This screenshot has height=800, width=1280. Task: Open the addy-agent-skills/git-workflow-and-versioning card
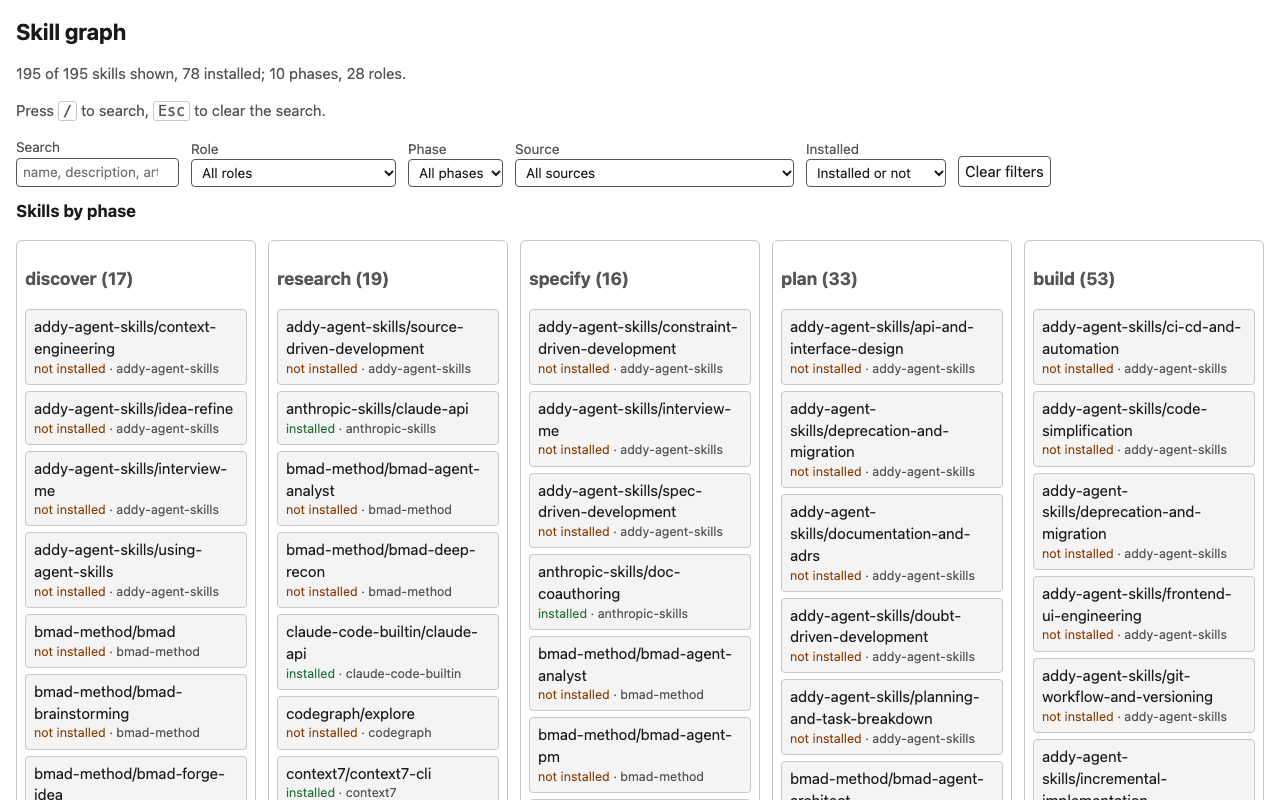[1144, 696]
